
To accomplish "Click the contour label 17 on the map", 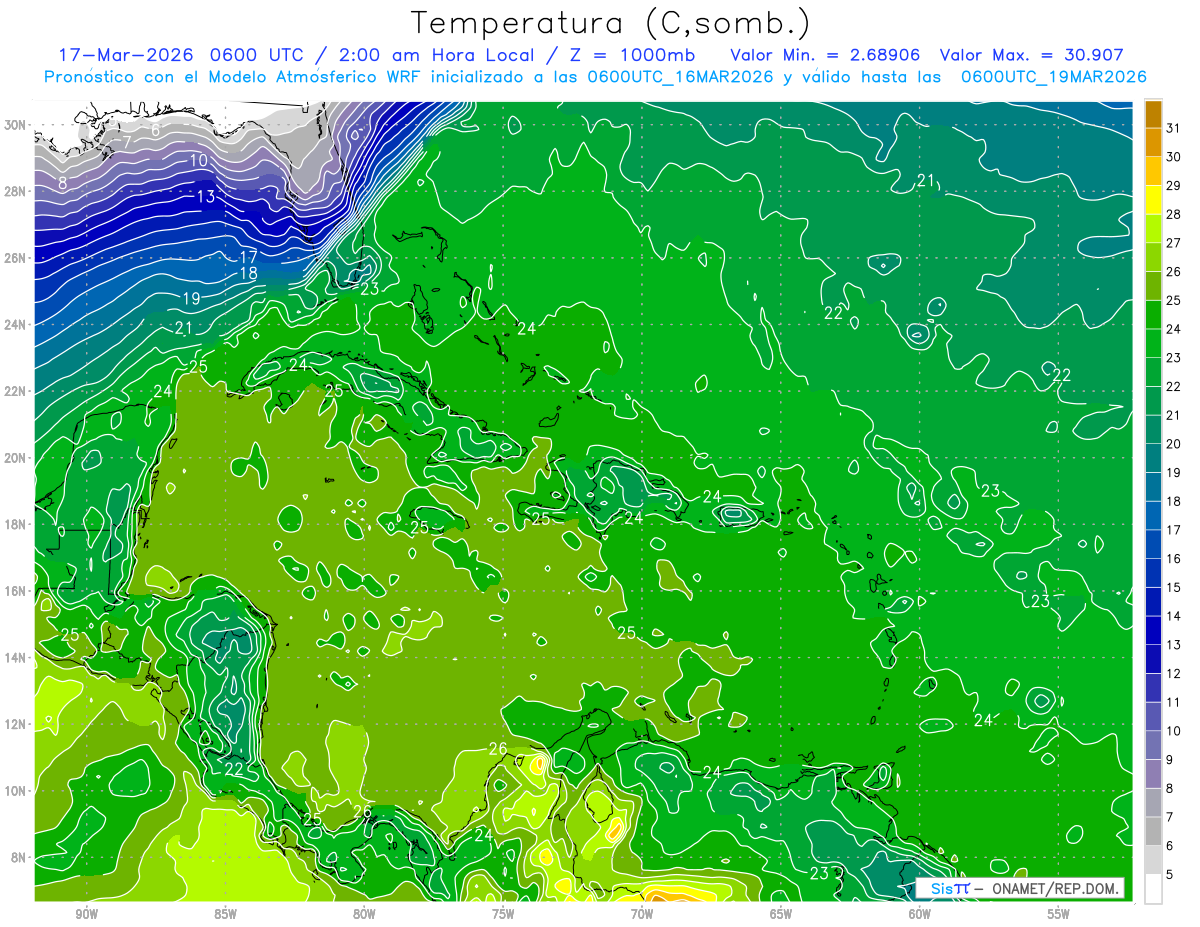I will (249, 257).
